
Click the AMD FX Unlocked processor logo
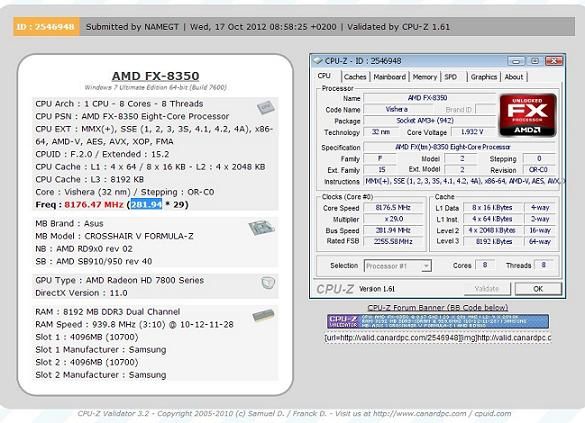(528, 115)
